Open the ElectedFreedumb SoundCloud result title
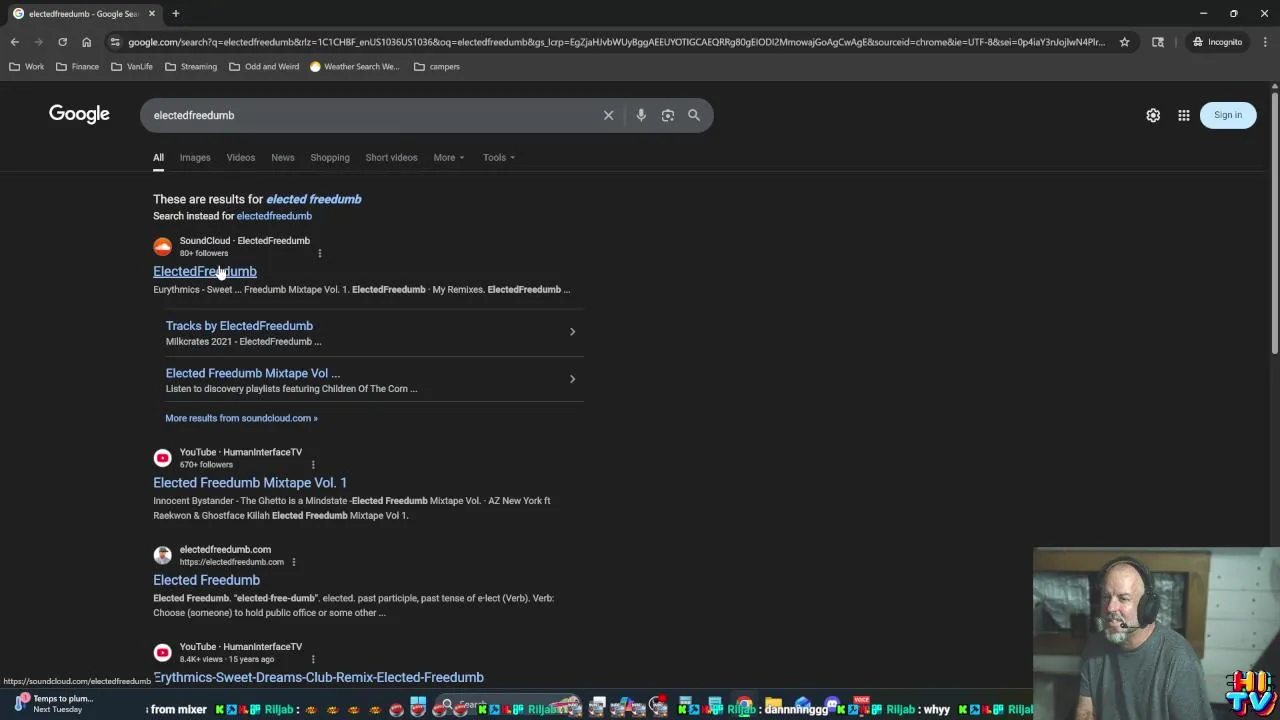Image resolution: width=1280 pixels, height=720 pixels. coord(205,271)
